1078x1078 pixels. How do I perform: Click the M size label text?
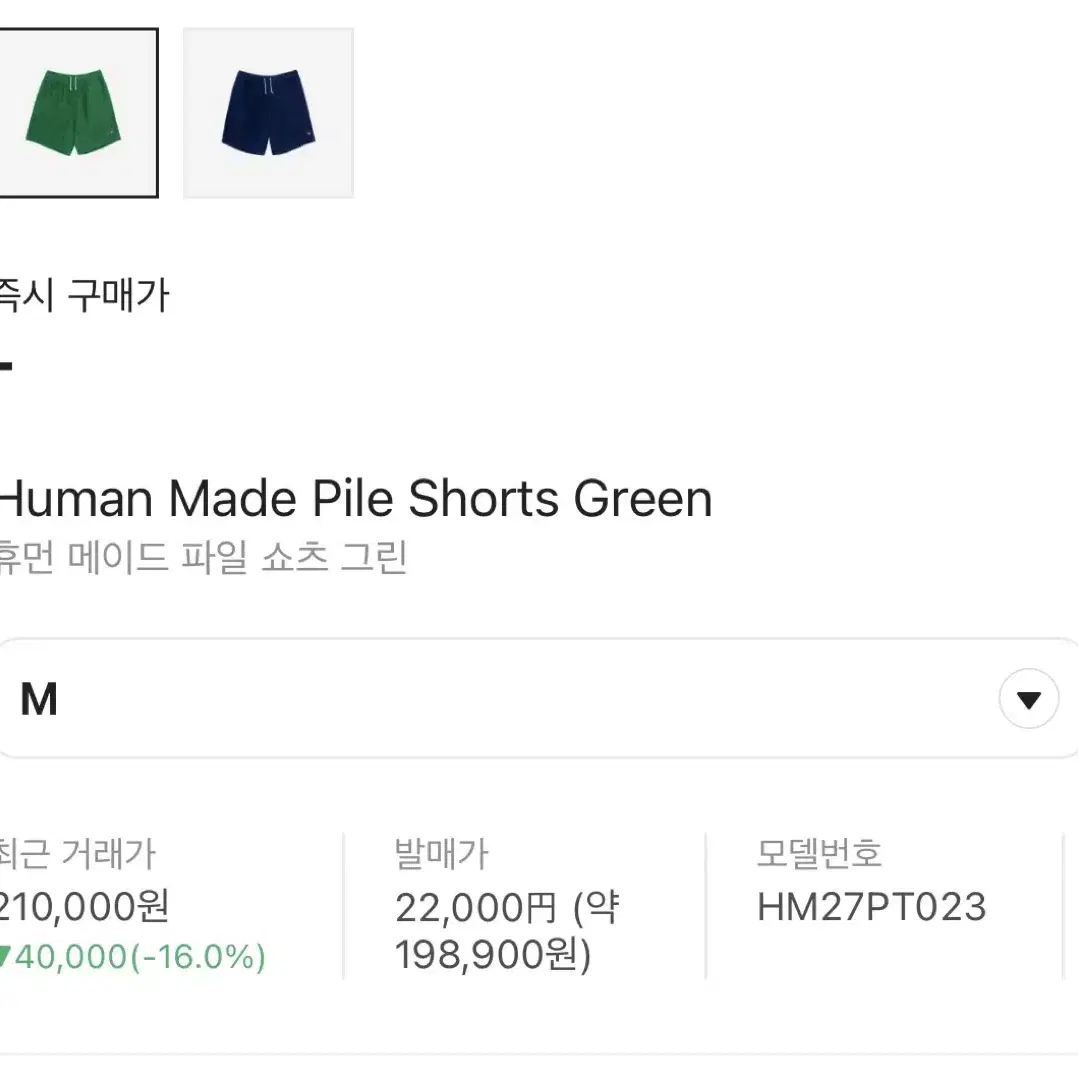[x=39, y=699]
